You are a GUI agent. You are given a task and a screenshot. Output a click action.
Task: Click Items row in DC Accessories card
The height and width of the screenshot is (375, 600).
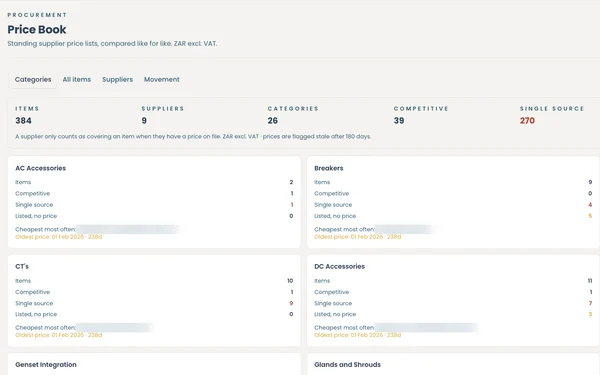pyautogui.click(x=453, y=281)
